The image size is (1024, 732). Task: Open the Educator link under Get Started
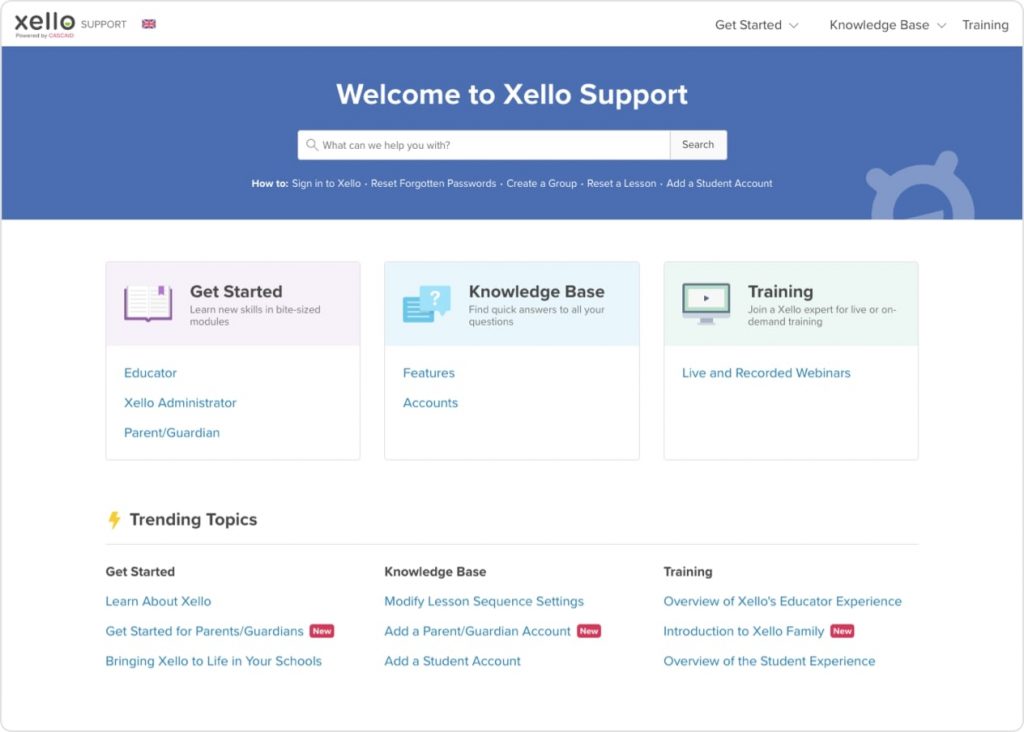[x=150, y=372]
